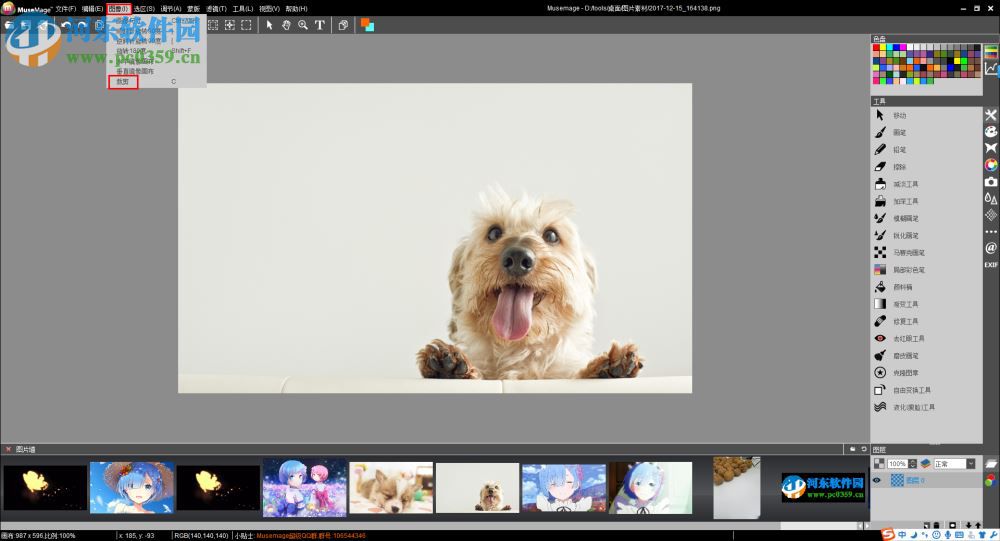Hide layer 0 with the eye icon

pyautogui.click(x=877, y=480)
